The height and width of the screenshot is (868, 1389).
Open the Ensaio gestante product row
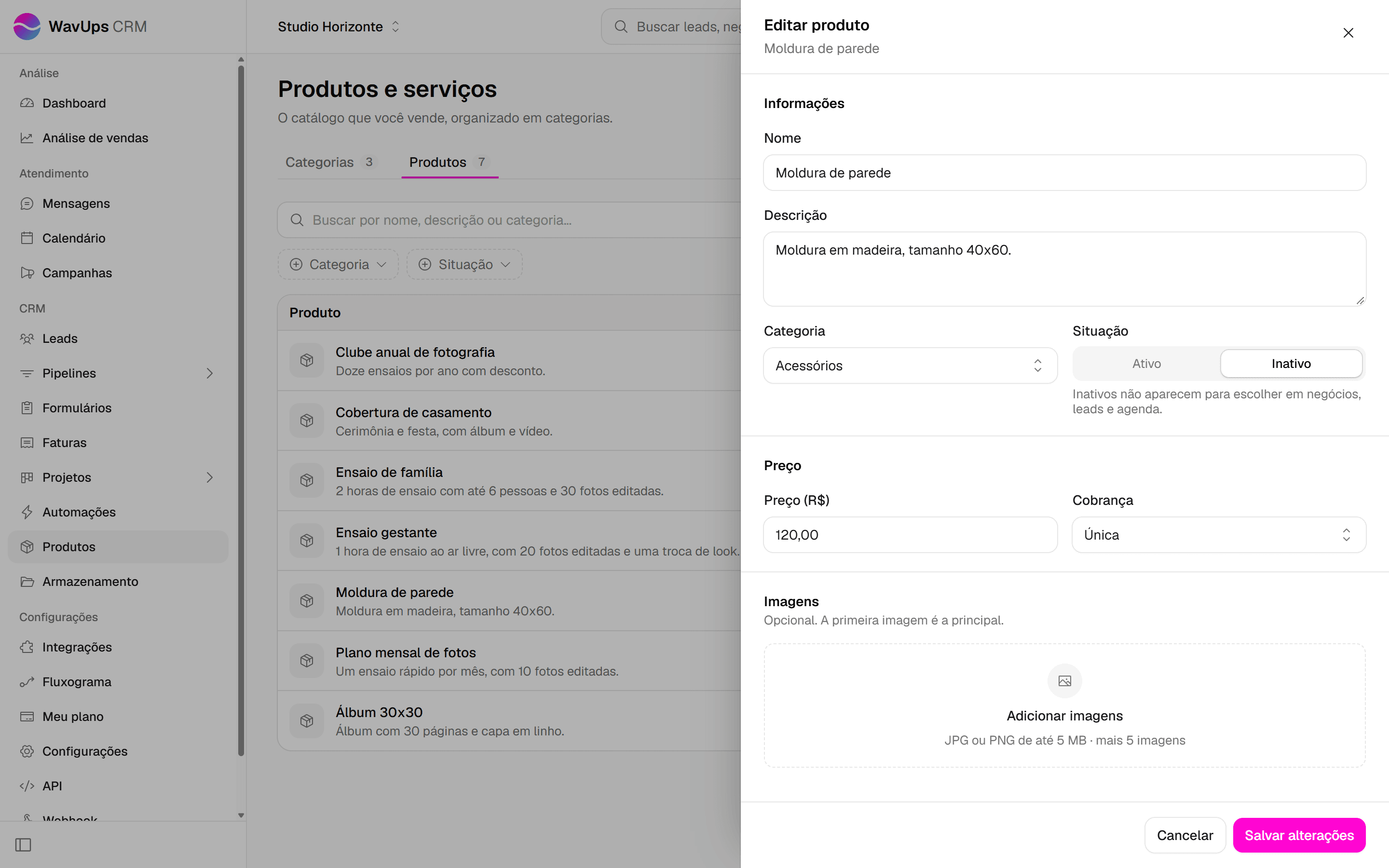pos(509,541)
